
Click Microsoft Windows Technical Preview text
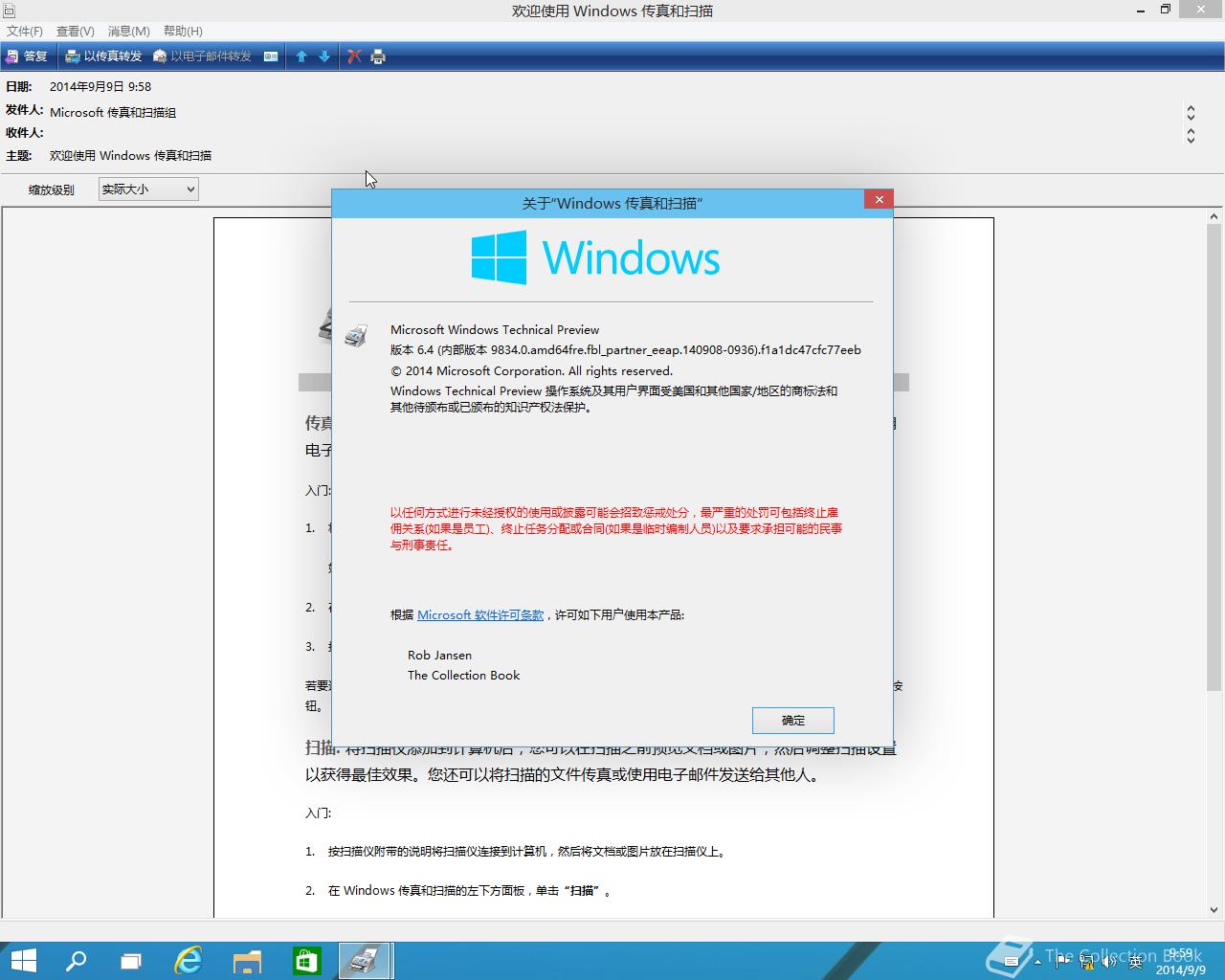pos(495,329)
